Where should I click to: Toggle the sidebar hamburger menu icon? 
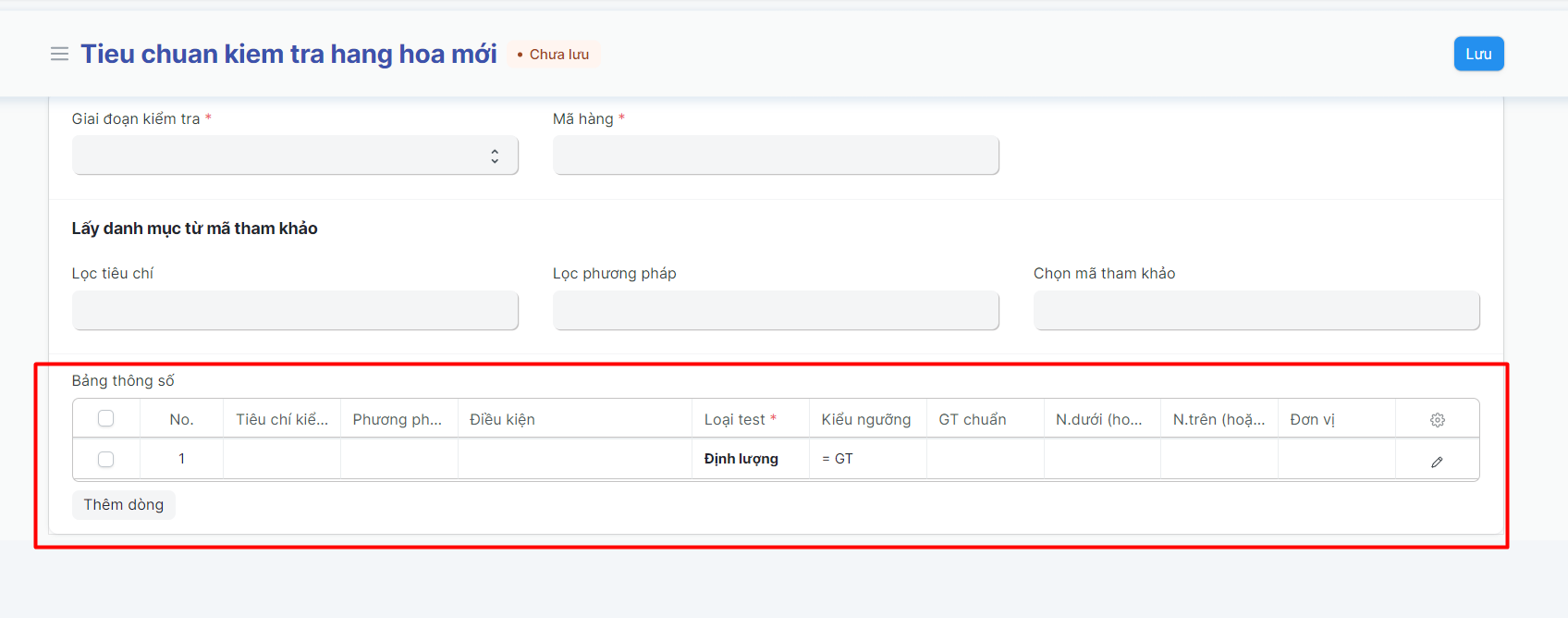pos(59,54)
